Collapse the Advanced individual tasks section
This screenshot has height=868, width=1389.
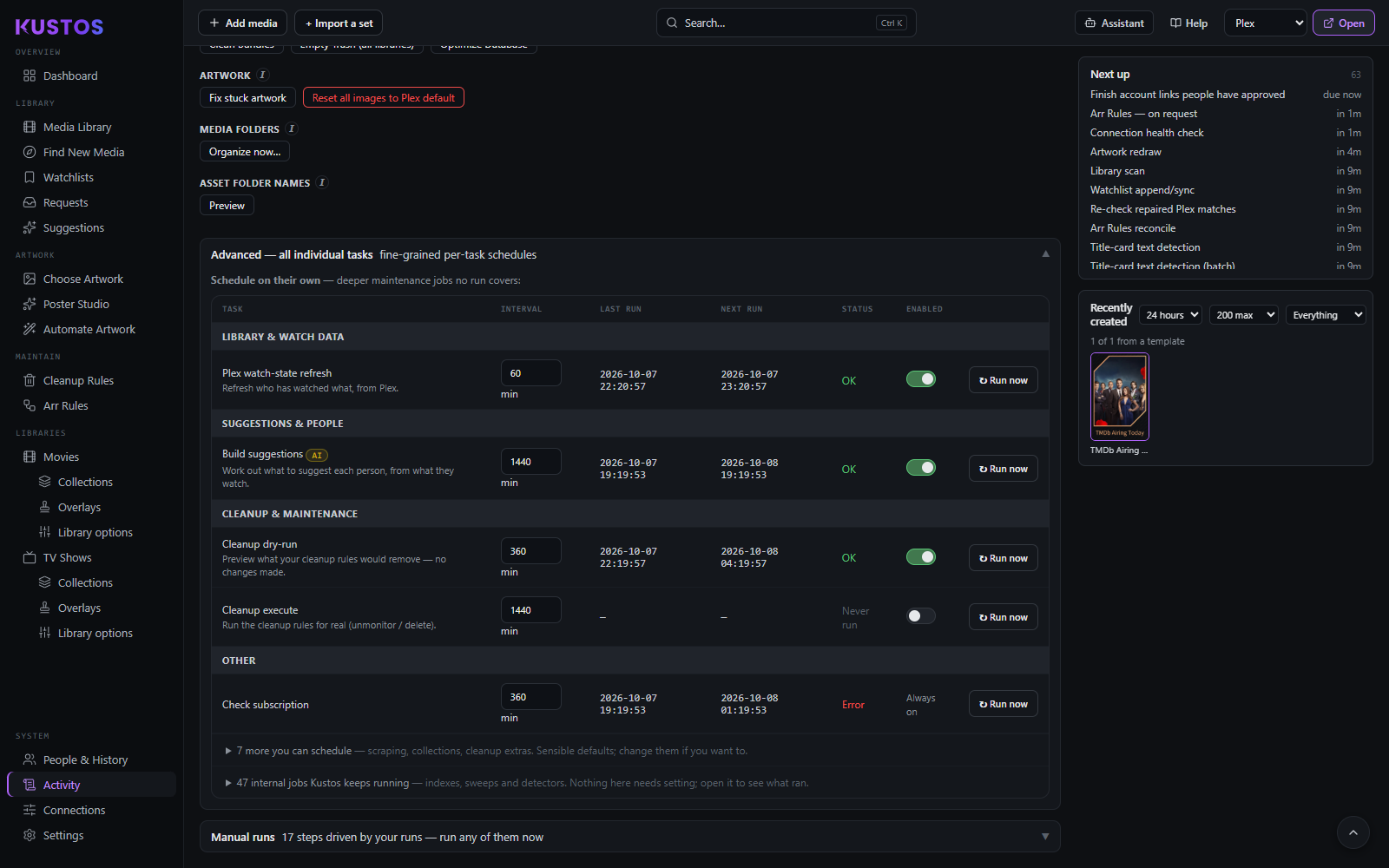coord(630,254)
